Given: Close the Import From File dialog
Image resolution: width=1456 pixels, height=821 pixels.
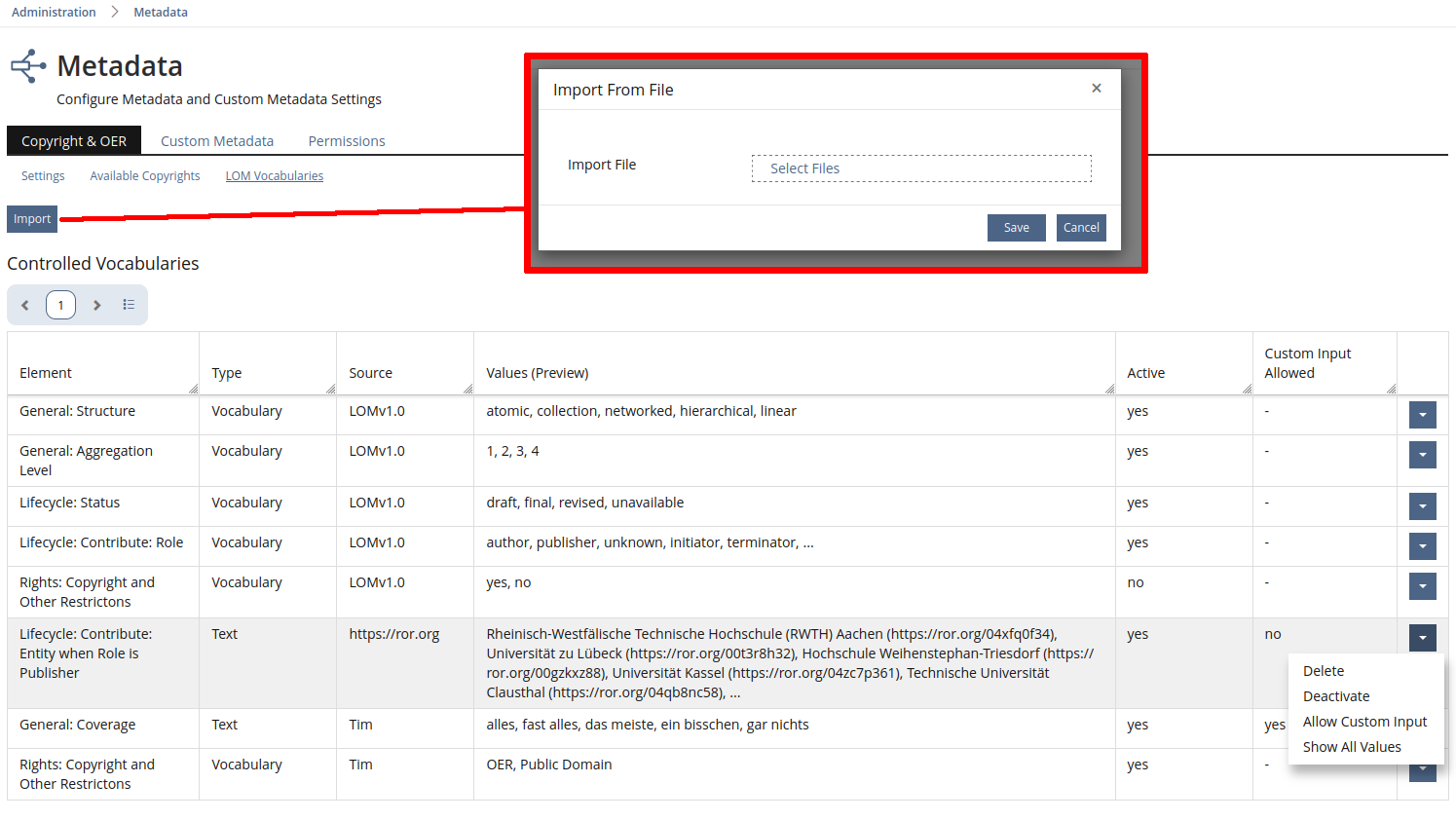Looking at the screenshot, I should [1096, 89].
